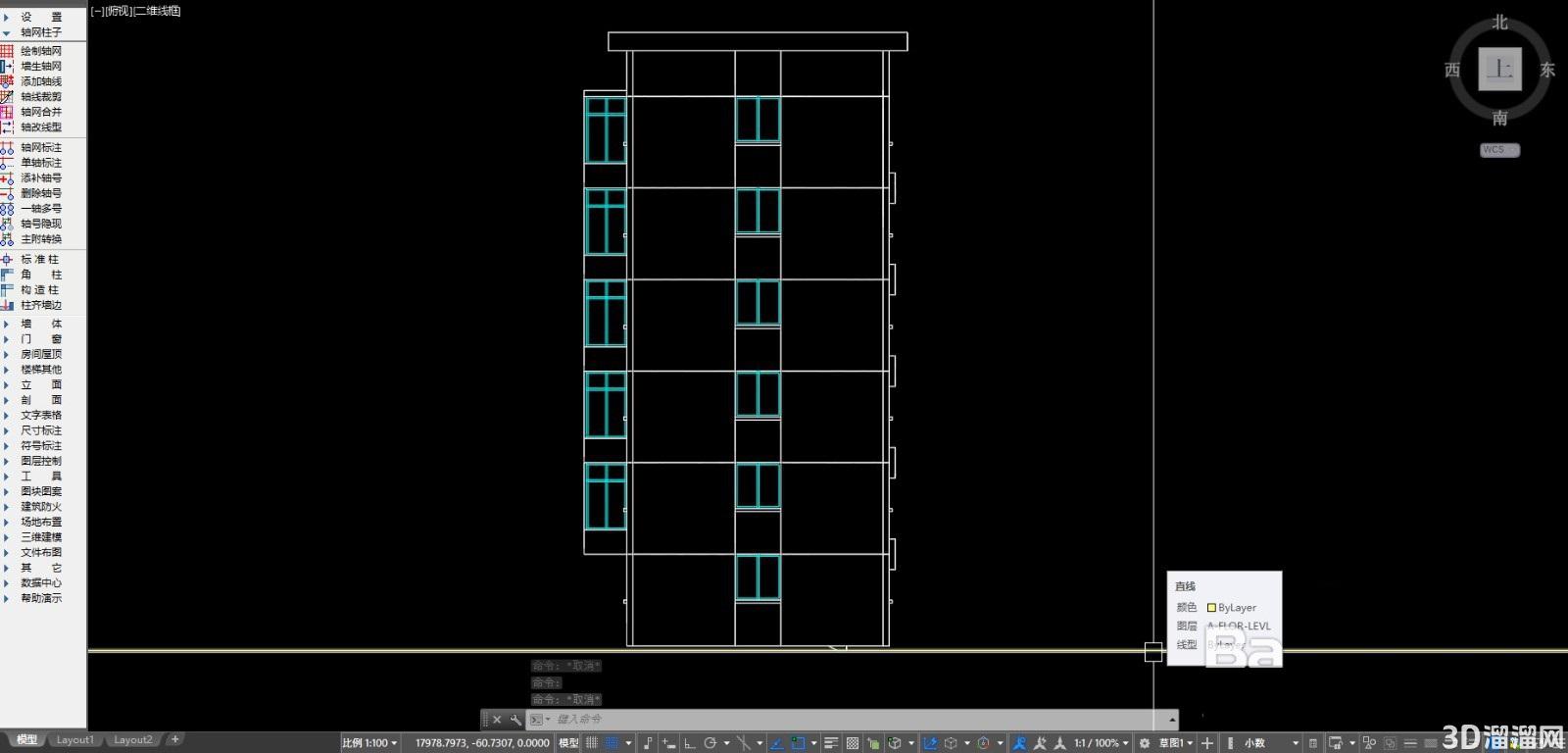Open the 小数 units dropdown
The height and width of the screenshot is (753, 1568).
[1271, 743]
